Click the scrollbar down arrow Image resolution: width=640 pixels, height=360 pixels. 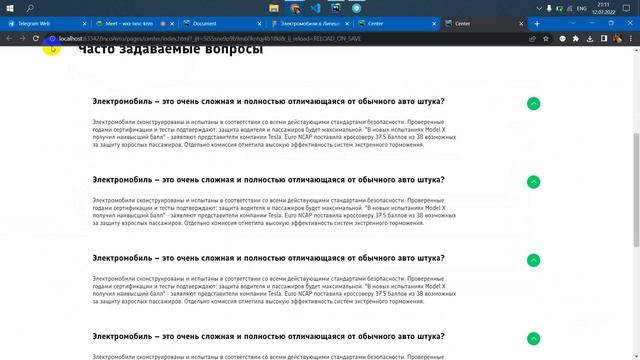point(636,356)
